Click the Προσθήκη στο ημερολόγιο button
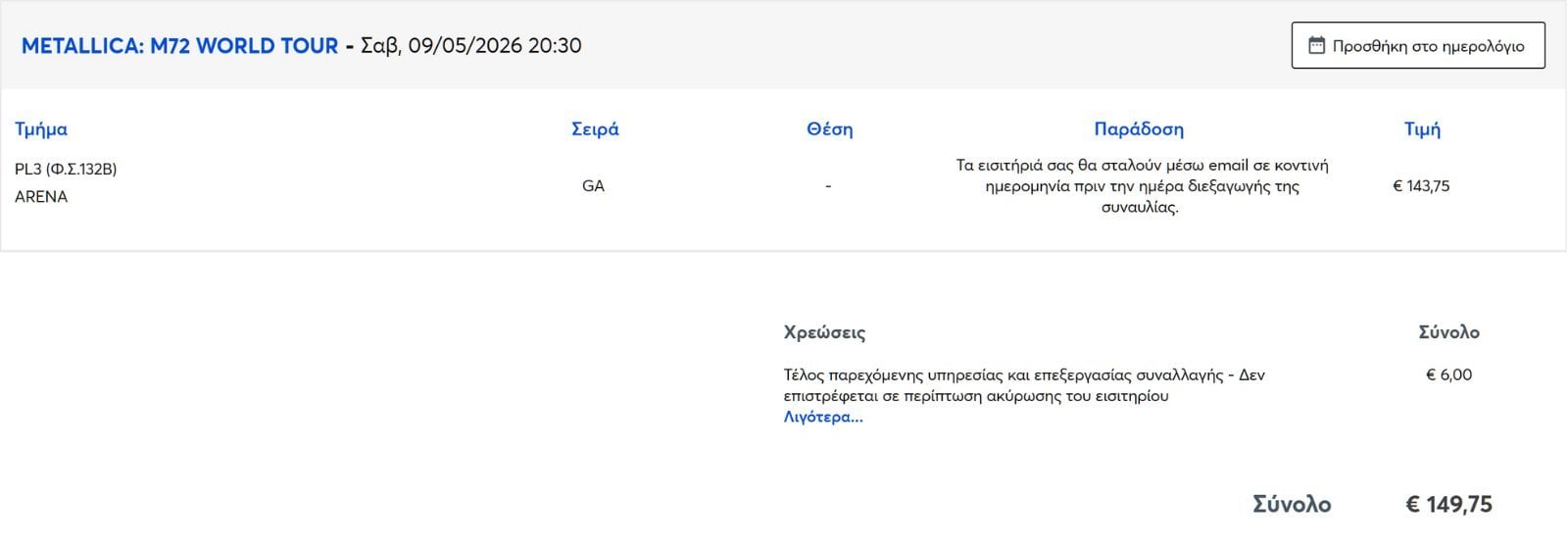Screen dimensions: 1568x547 tap(1418, 45)
